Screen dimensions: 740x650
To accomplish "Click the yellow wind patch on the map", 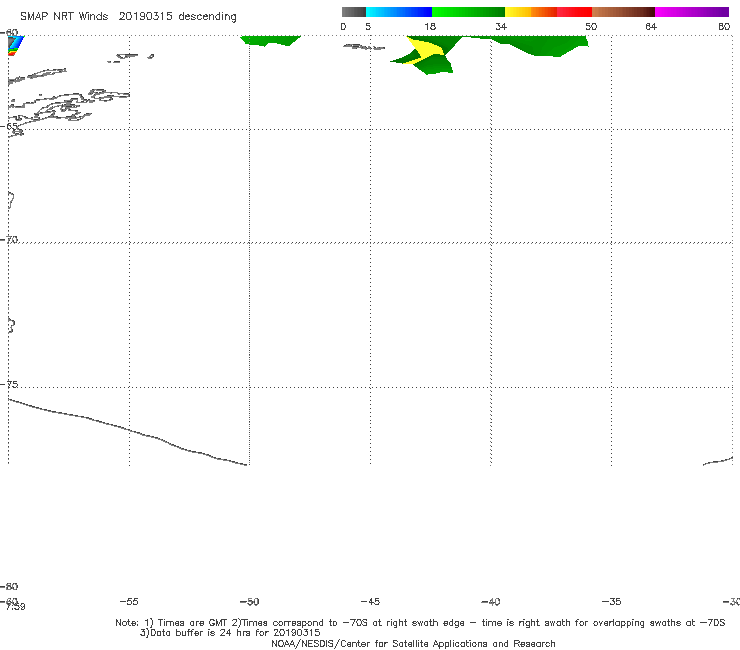I will click(x=425, y=51).
